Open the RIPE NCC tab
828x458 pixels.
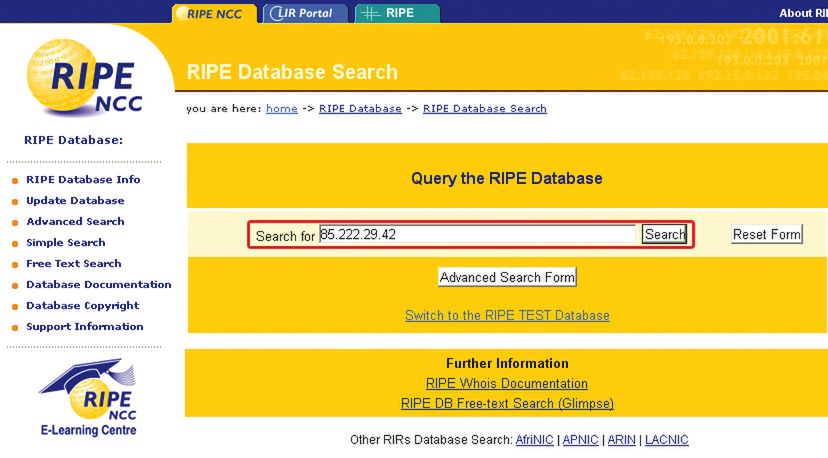214,13
